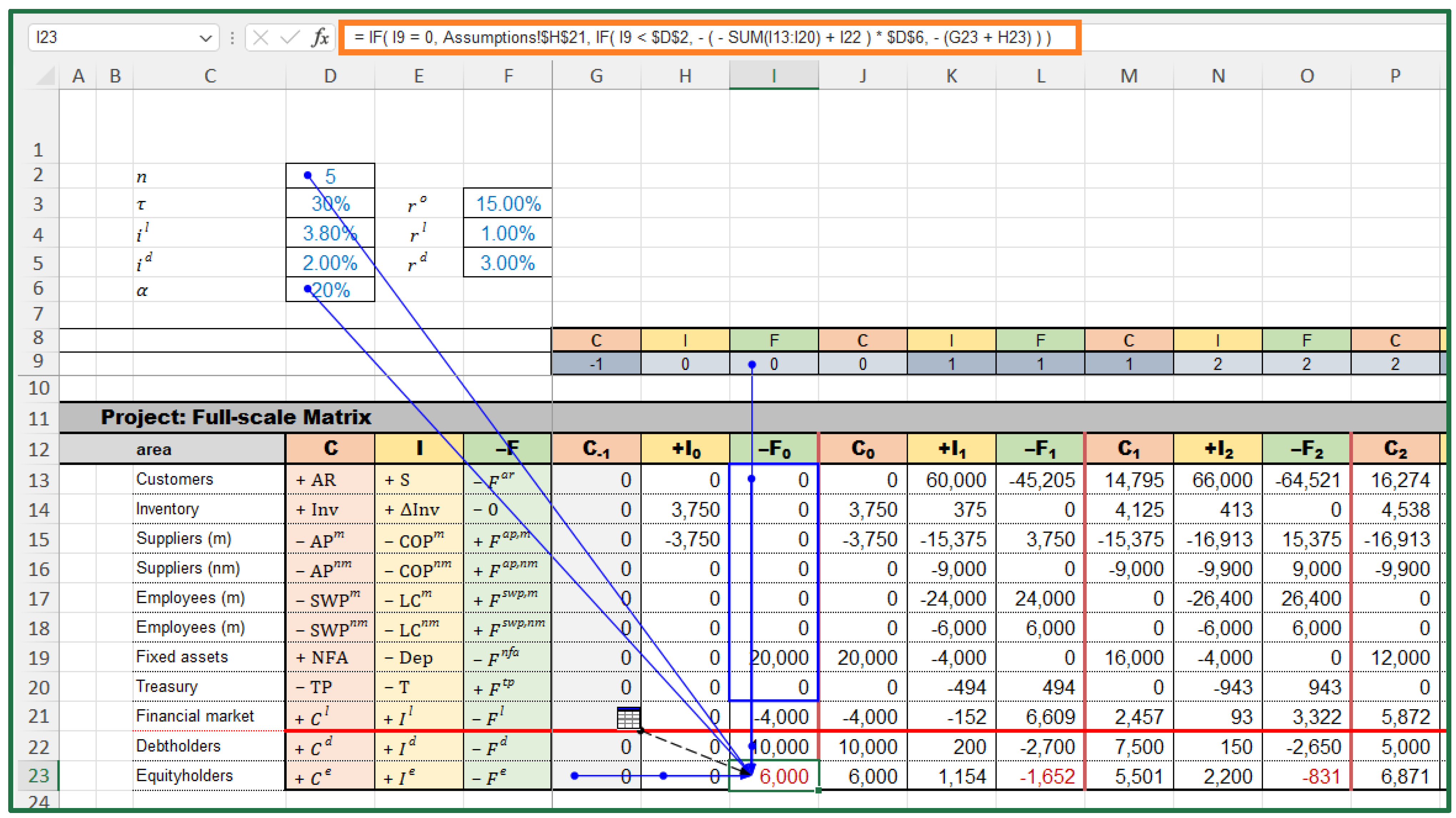Click the cell showing 5,501

[1129, 776]
